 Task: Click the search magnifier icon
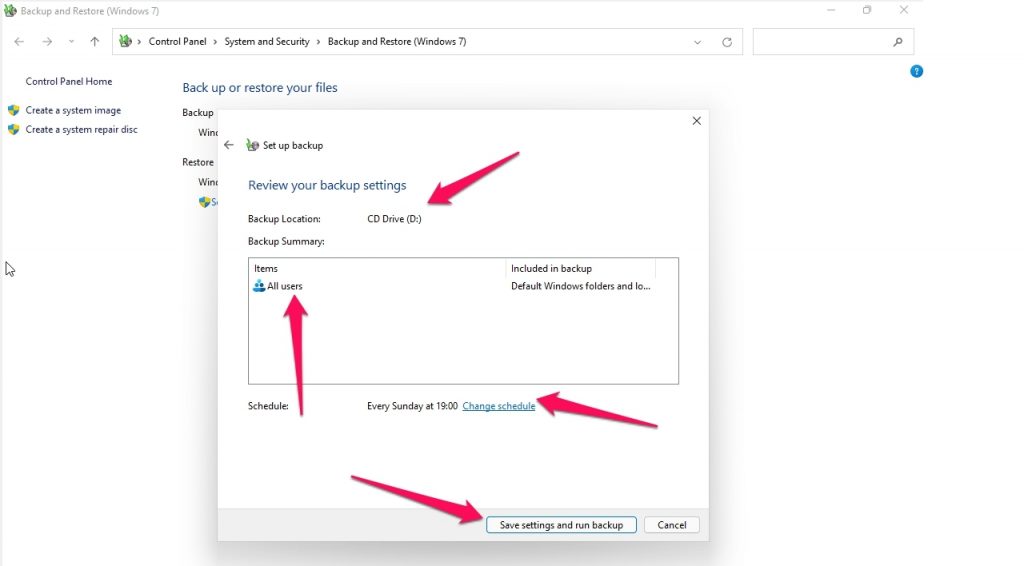898,42
